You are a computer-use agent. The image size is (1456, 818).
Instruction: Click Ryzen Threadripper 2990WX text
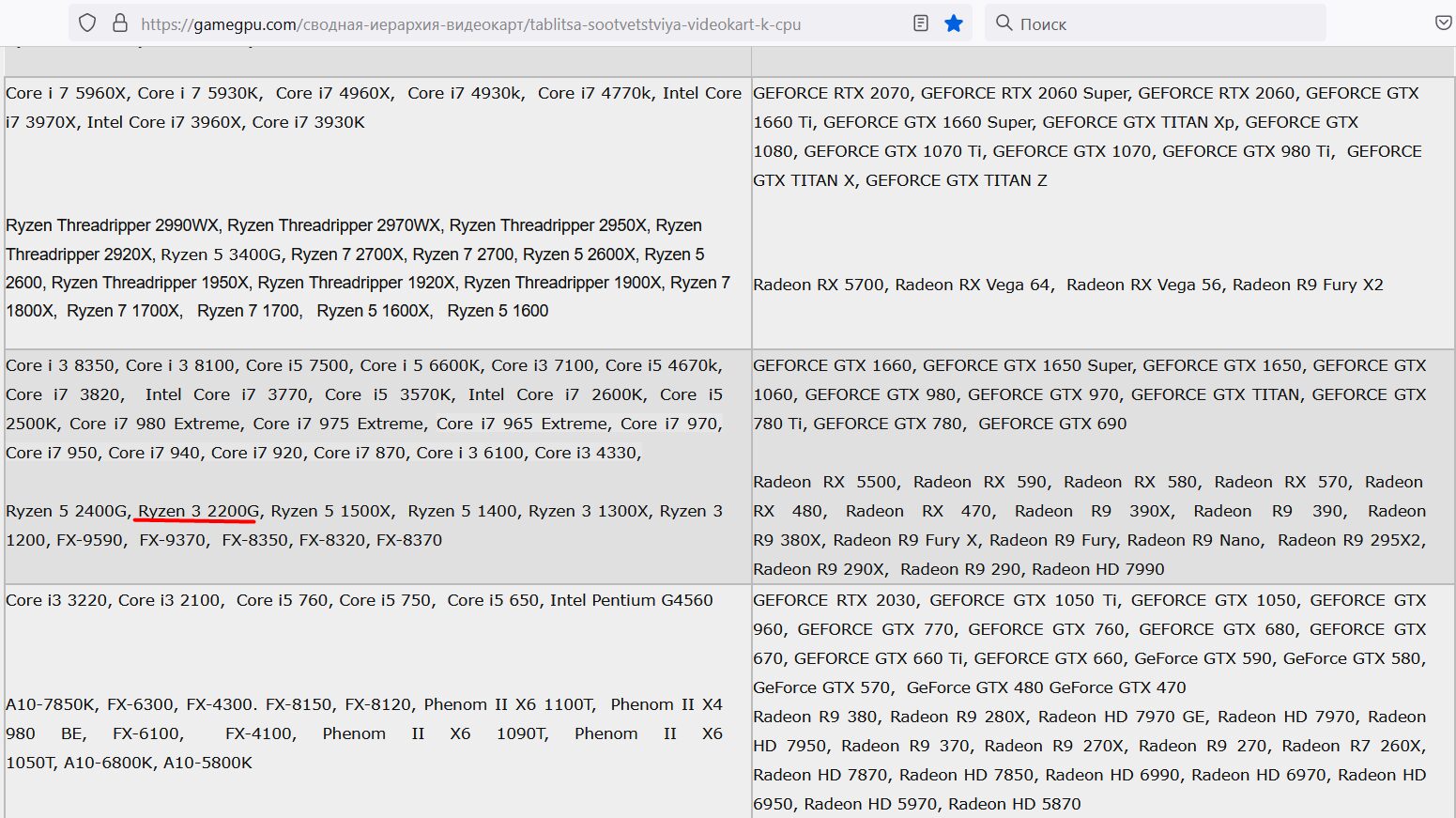click(x=112, y=225)
